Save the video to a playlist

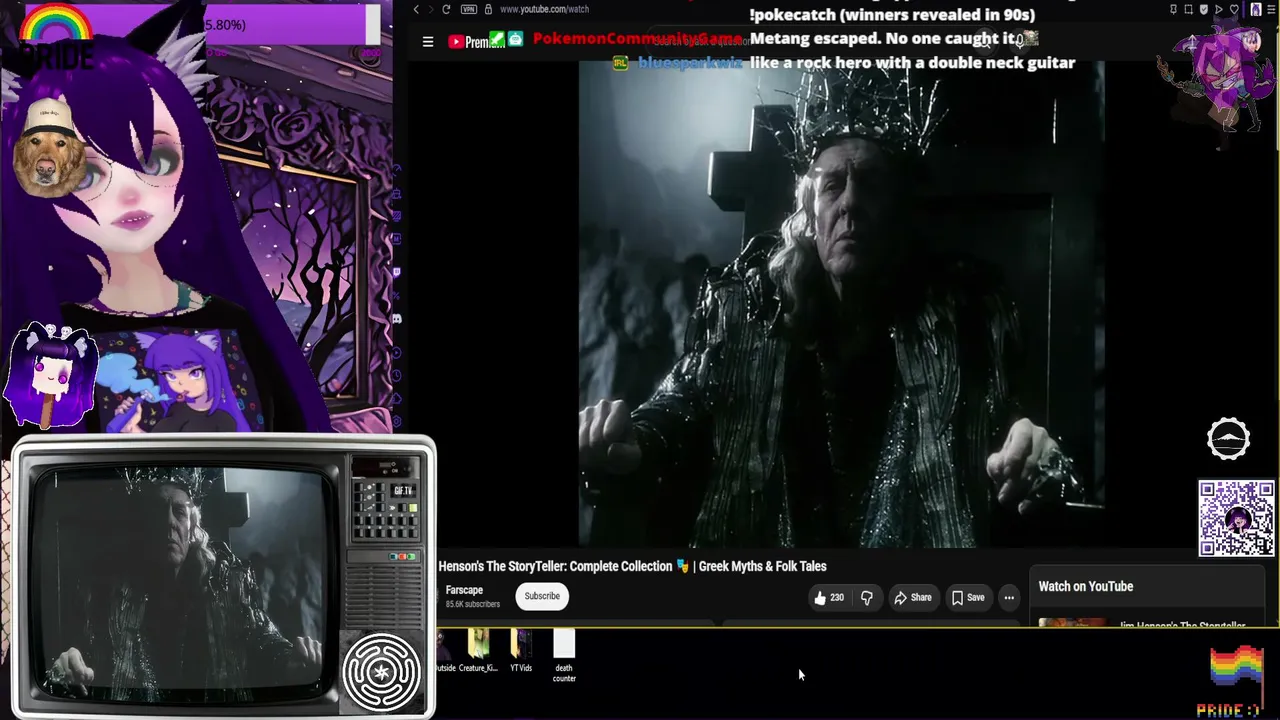point(968,598)
